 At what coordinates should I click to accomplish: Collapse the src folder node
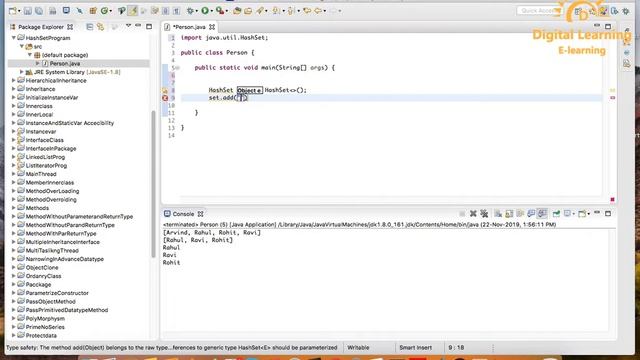coord(22,46)
